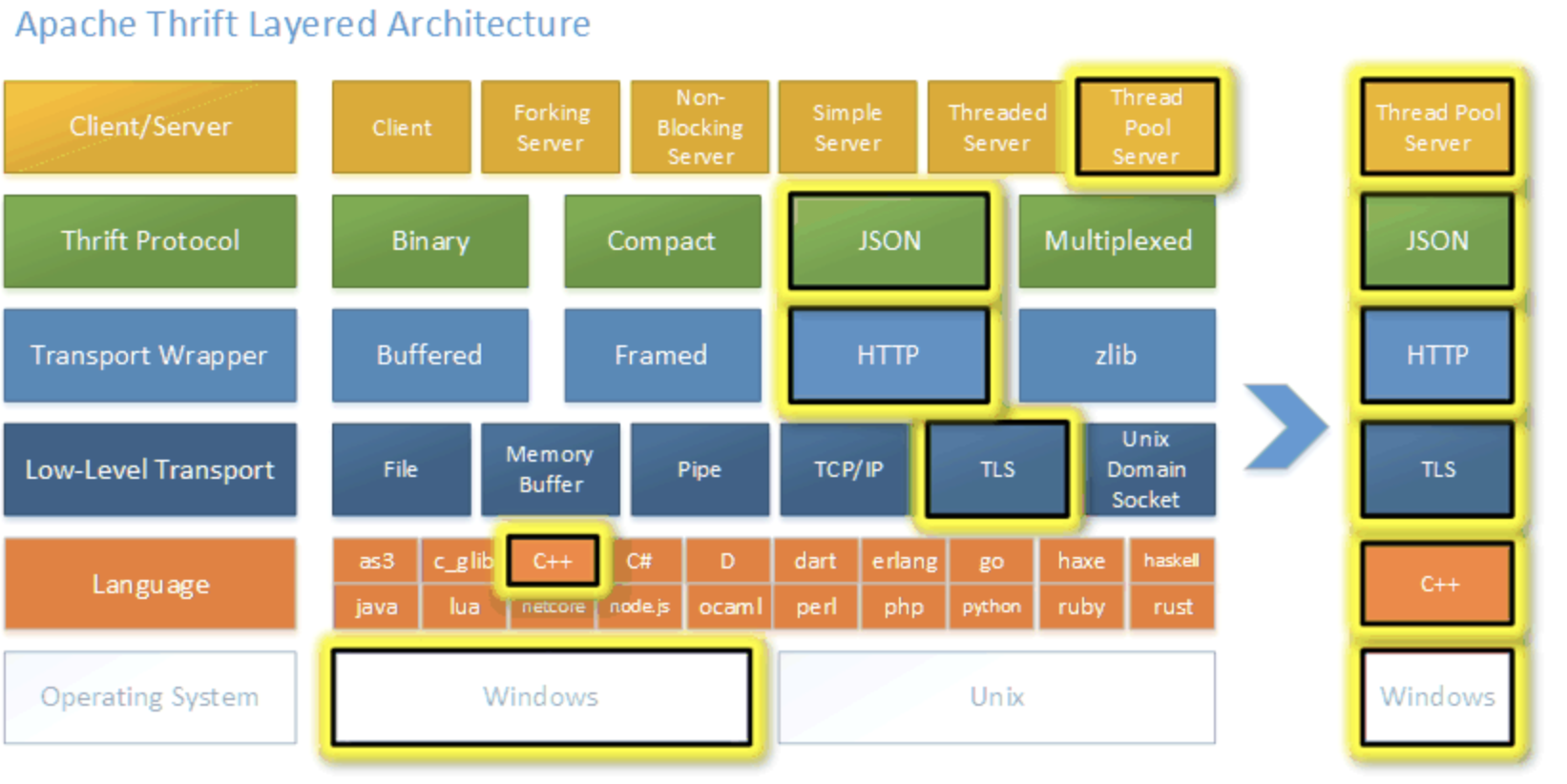Select the erlang language cell
The height and width of the screenshot is (784, 1567).
[x=904, y=561]
